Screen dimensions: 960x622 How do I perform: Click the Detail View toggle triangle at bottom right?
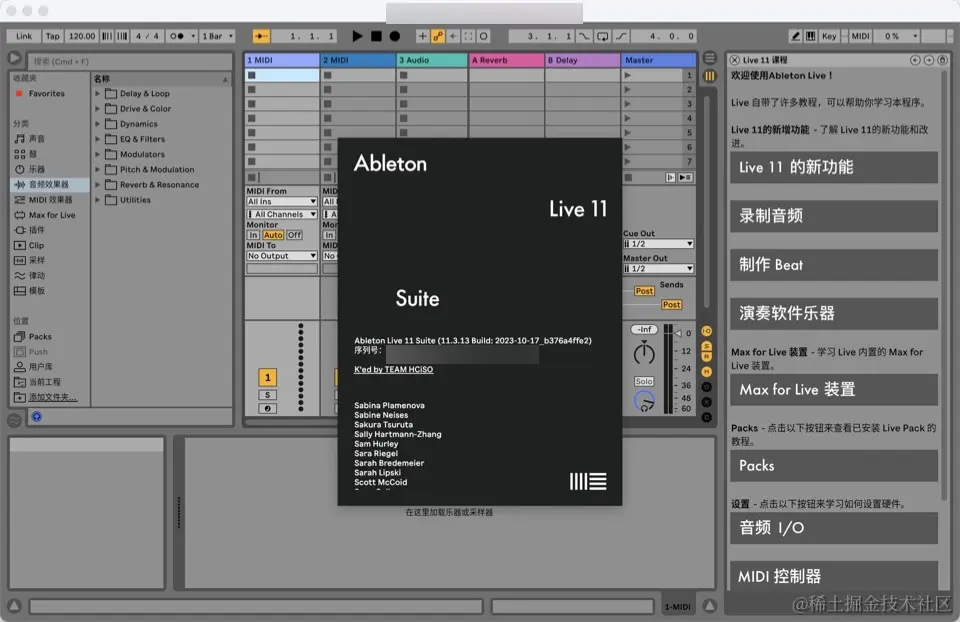tap(710, 606)
